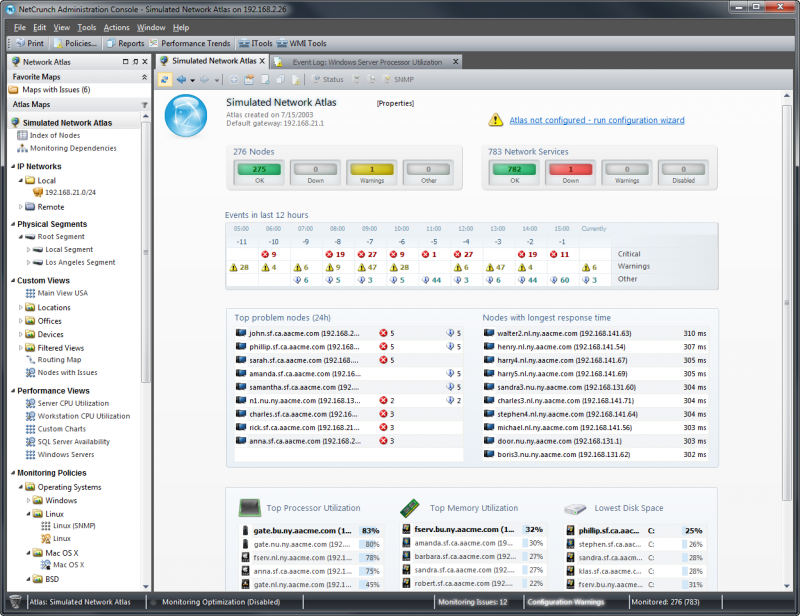The width and height of the screenshot is (800, 616).
Task: Click the Refresh icon in atlas toolbar
Action: coord(165,80)
